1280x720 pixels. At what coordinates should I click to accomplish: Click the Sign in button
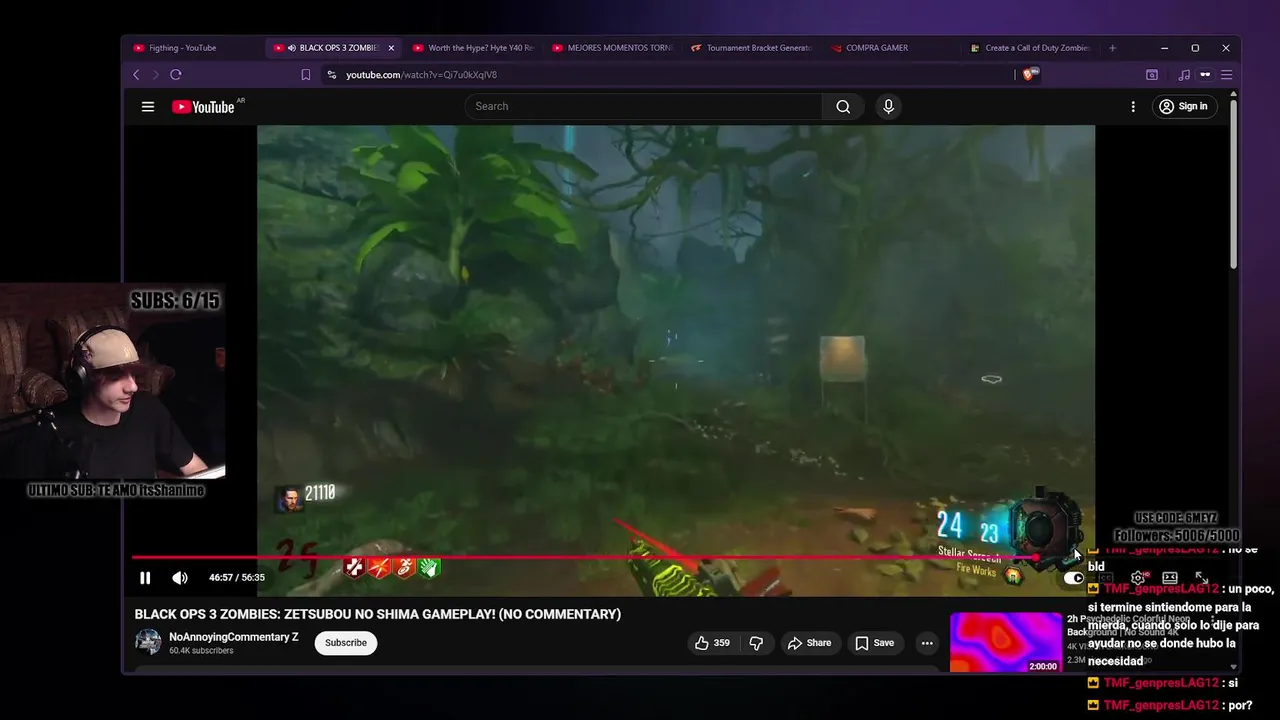(1183, 107)
